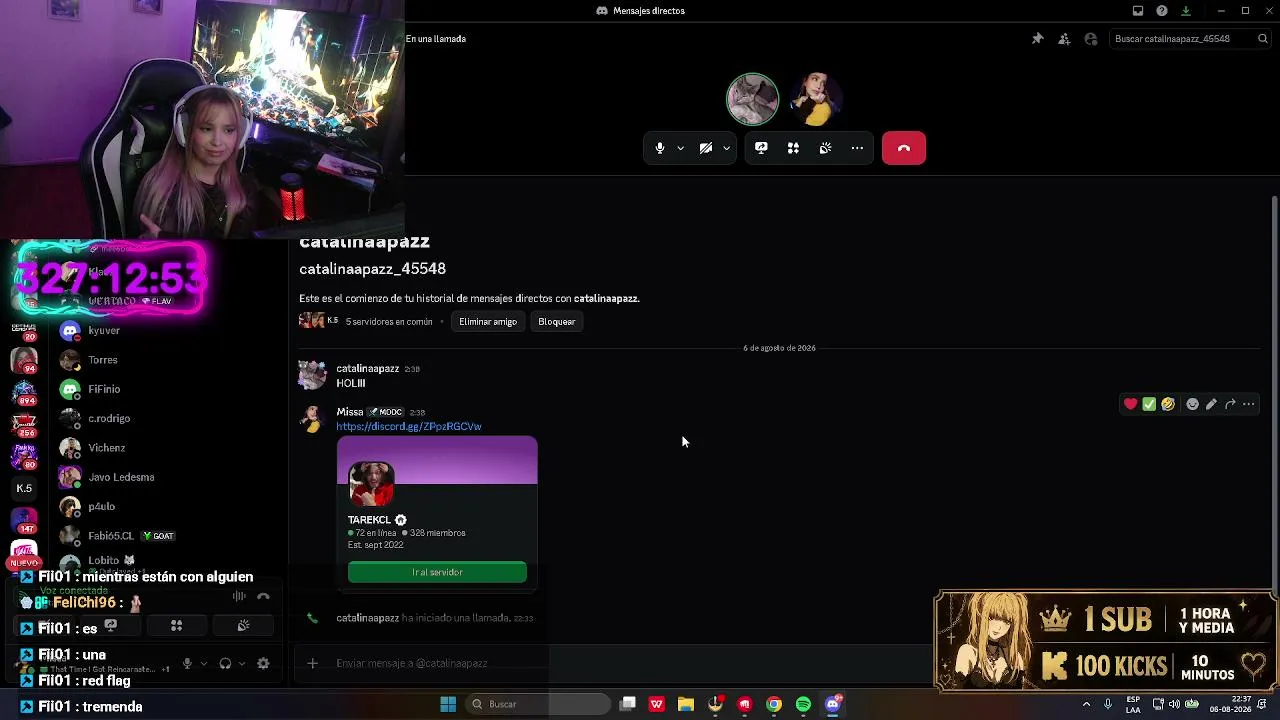Open more message options menu
Image resolution: width=1280 pixels, height=720 pixels.
[1249, 404]
